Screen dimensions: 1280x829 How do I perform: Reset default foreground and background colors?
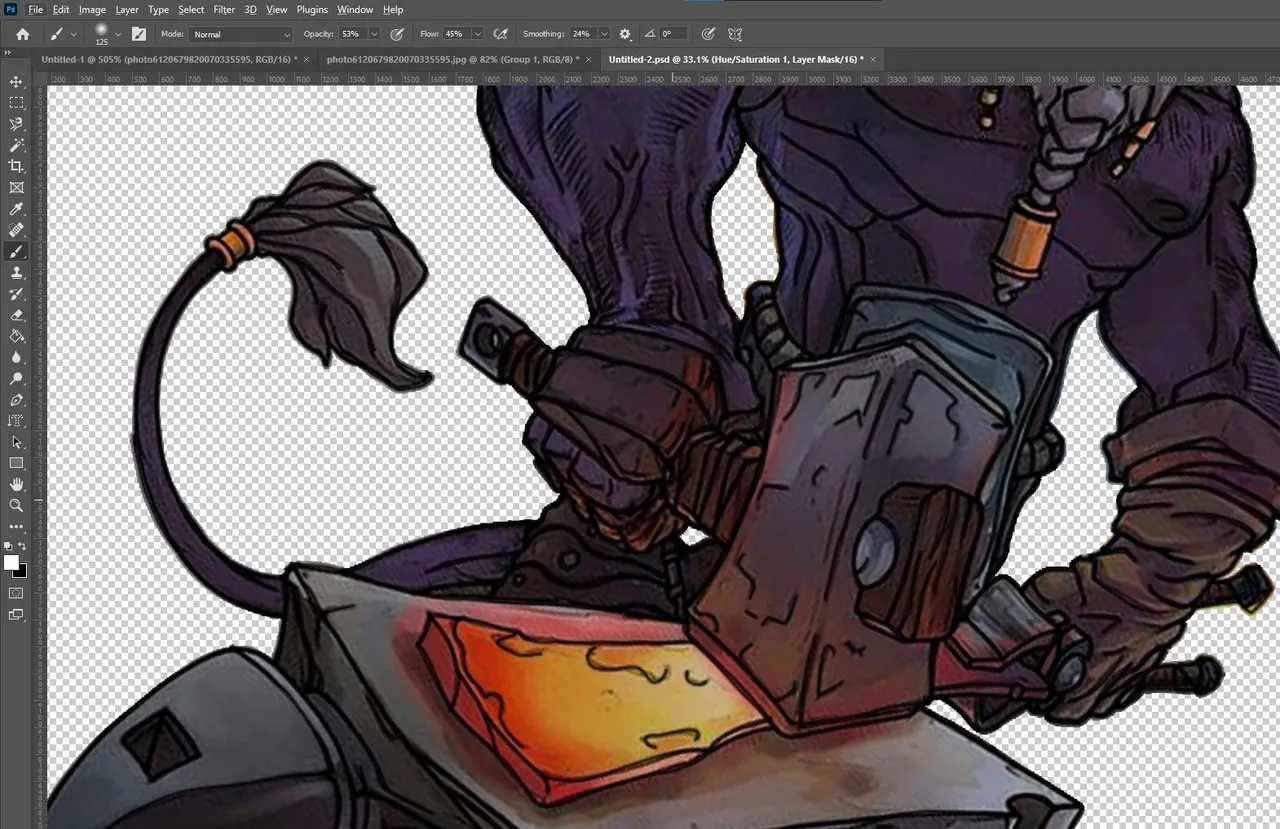8,546
